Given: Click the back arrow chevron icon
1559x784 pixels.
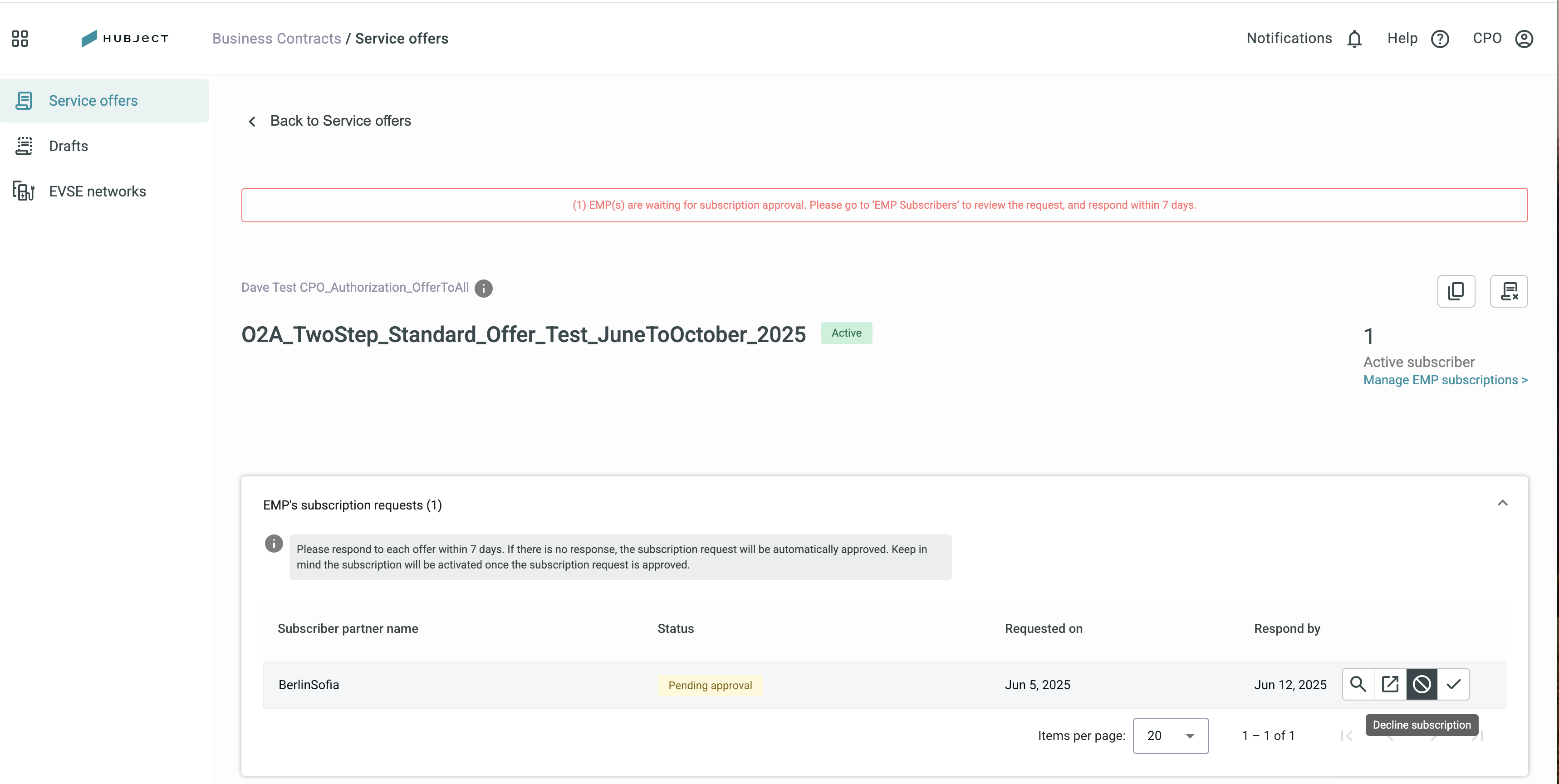Looking at the screenshot, I should point(252,121).
